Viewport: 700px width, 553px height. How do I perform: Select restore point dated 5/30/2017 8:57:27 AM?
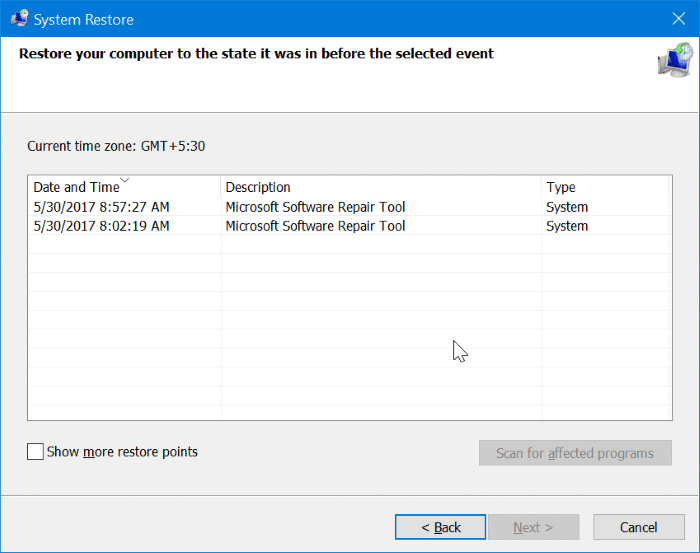[349, 207]
